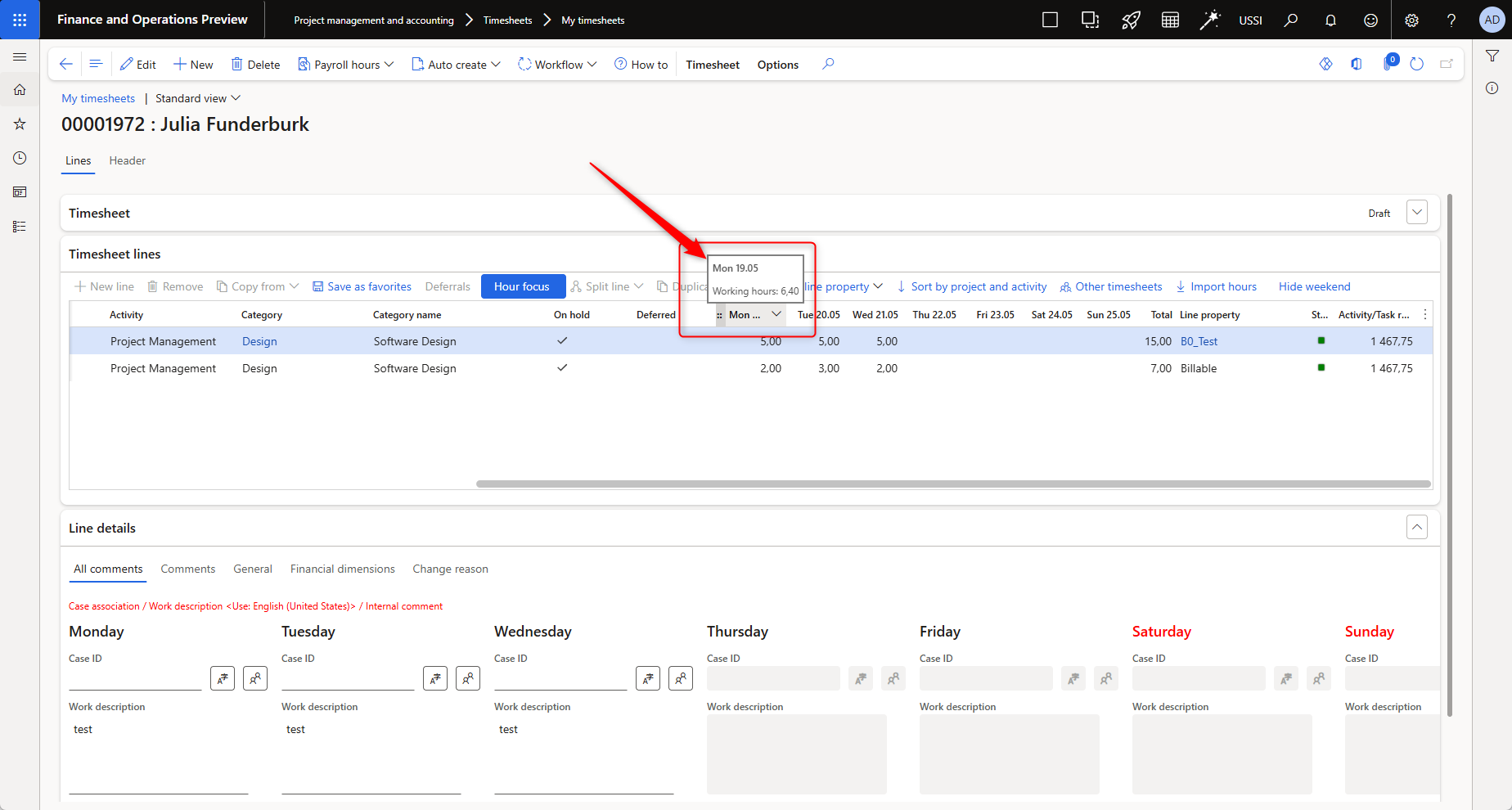
Task: Click the Hide weekend button
Action: [1314, 286]
